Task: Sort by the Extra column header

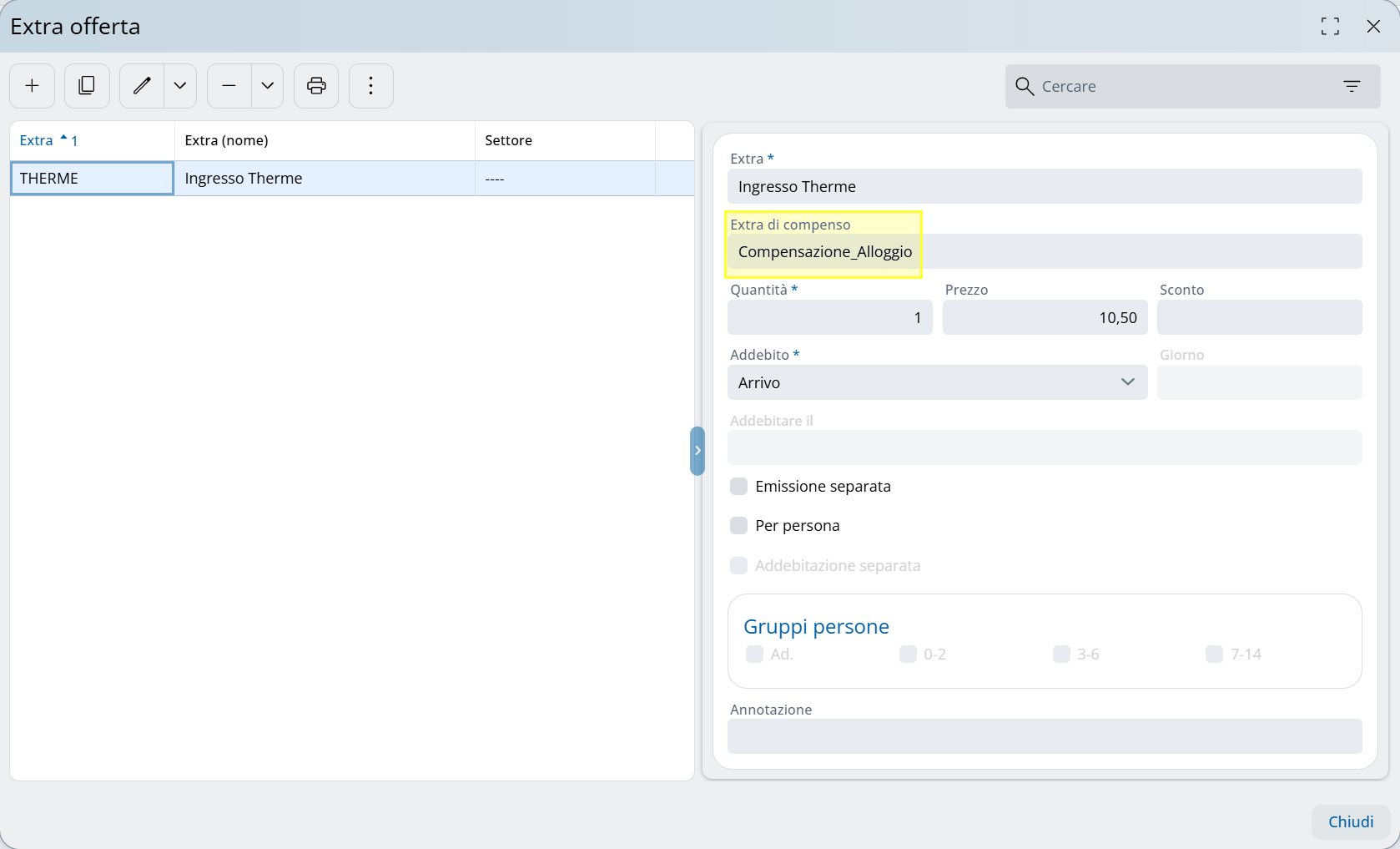Action: [x=37, y=140]
